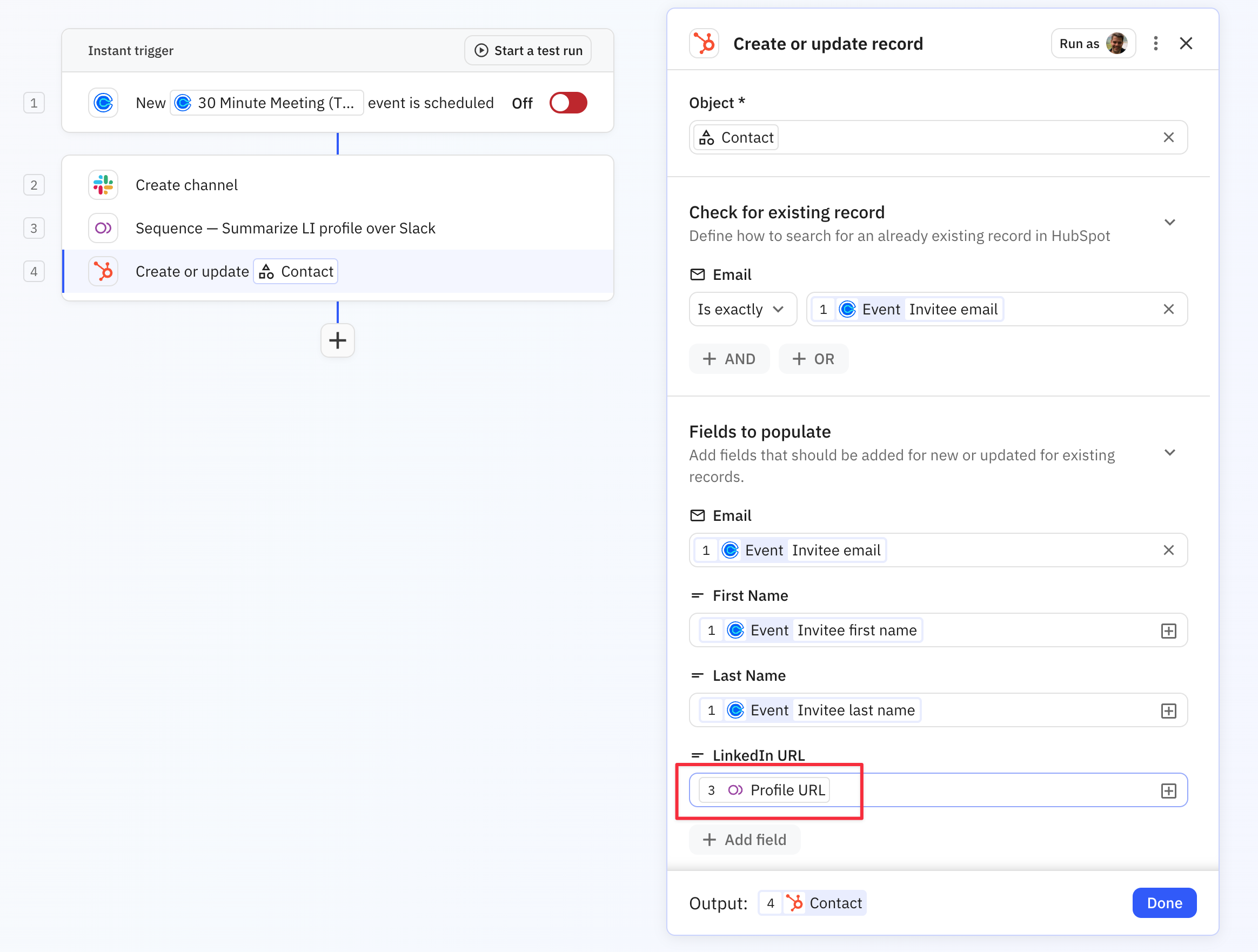Screen dimensions: 1258x952
Task: Open the Is exactly operator dropdown
Action: (x=742, y=309)
